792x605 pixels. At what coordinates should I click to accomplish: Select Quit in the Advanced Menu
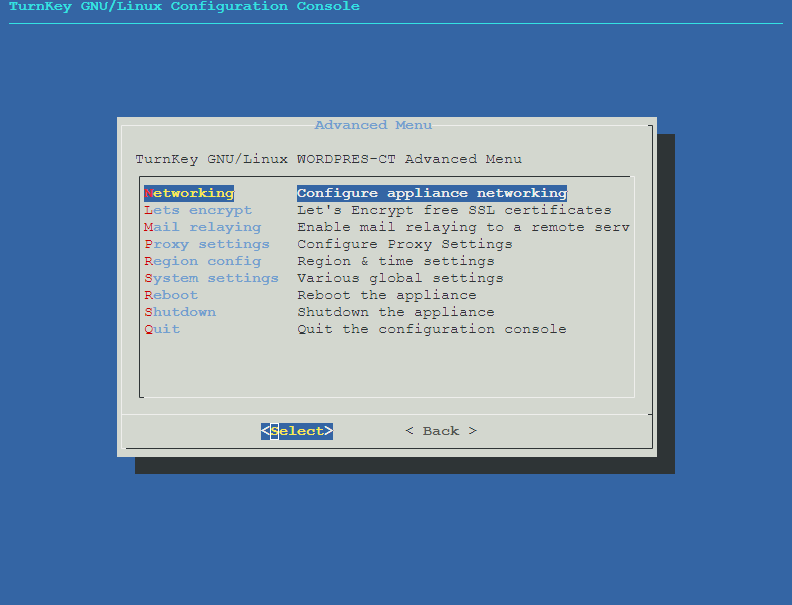[162, 329]
